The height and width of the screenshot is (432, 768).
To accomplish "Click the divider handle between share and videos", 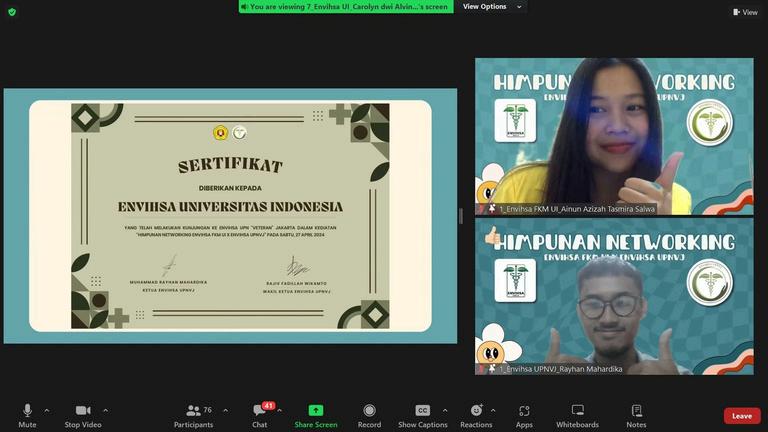I will [461, 216].
